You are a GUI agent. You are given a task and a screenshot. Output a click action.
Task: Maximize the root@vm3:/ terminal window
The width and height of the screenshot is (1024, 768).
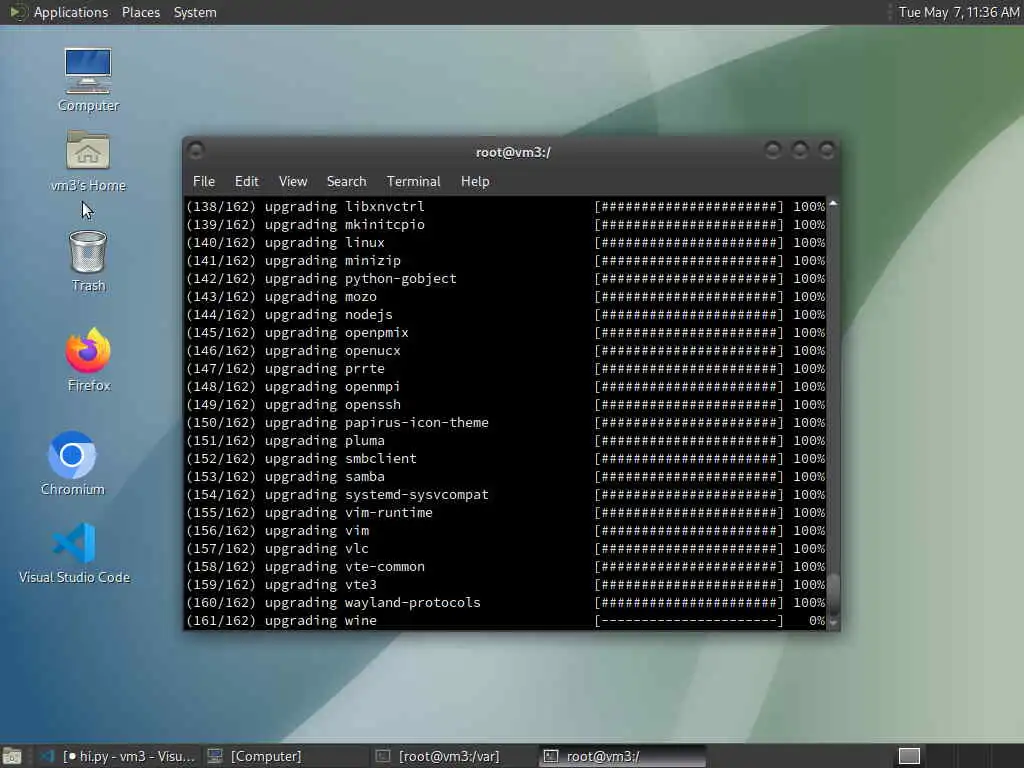800,151
